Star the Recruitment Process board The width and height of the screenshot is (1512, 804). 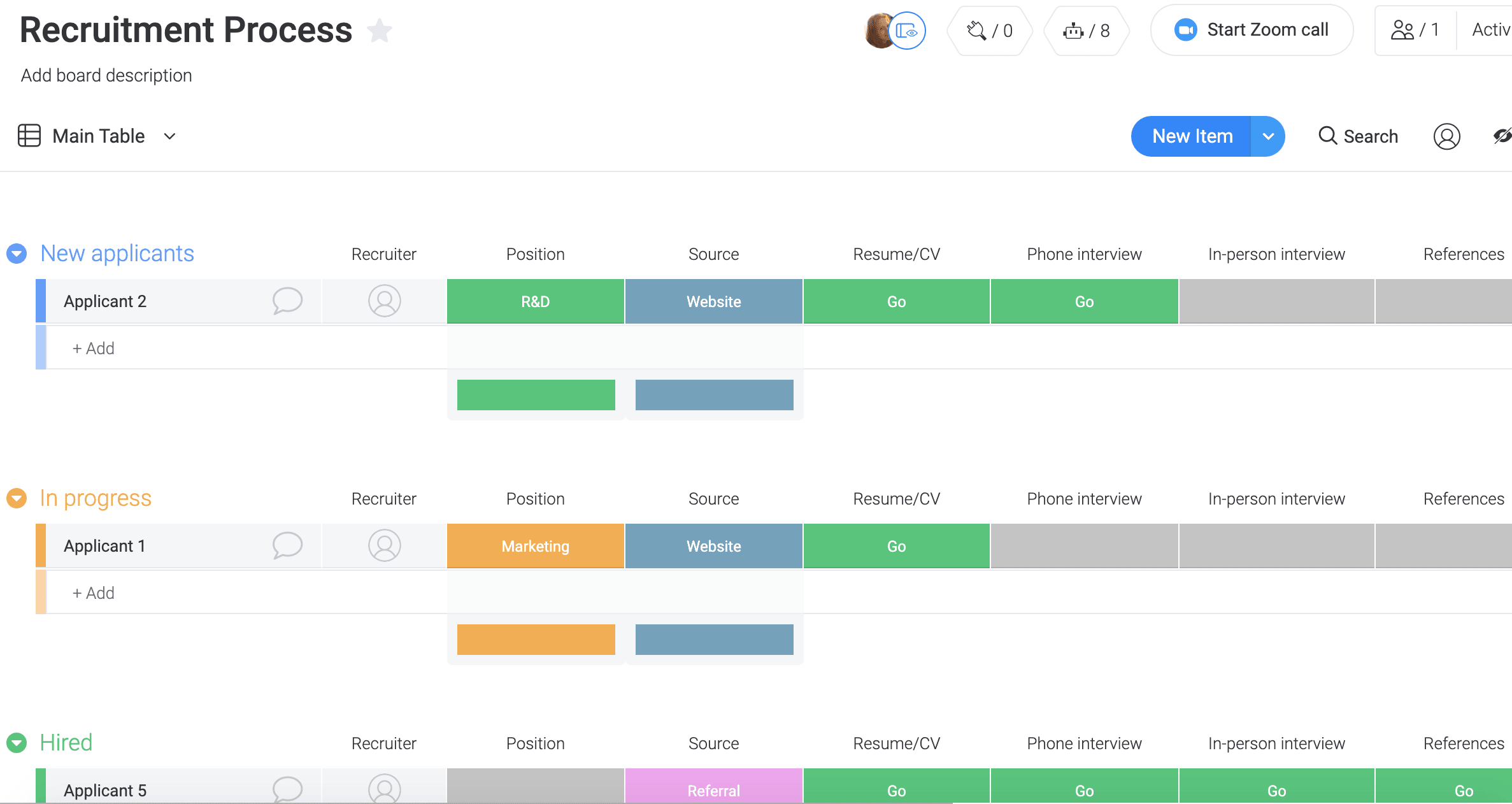379,30
